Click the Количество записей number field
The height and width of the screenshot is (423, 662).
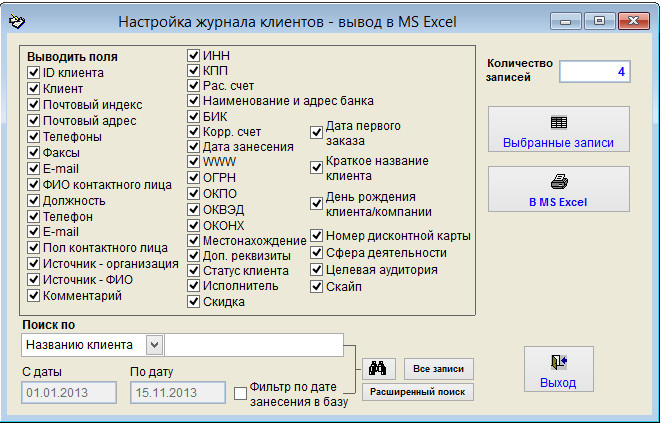click(594, 72)
